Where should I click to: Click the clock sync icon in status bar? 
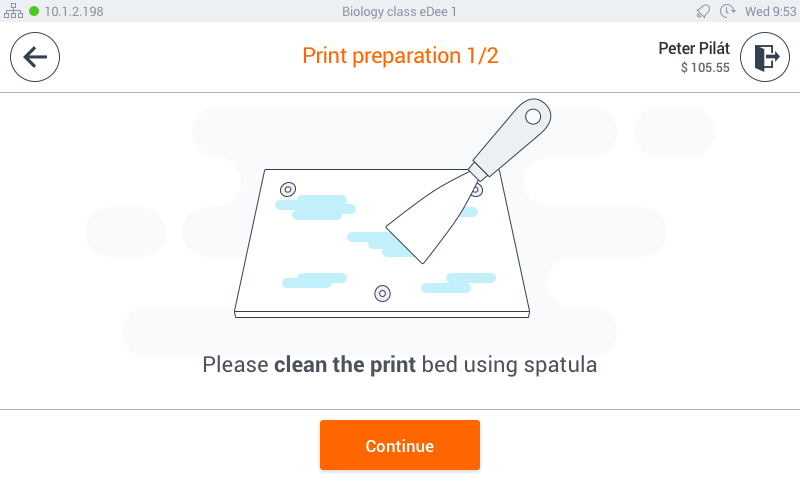727,11
